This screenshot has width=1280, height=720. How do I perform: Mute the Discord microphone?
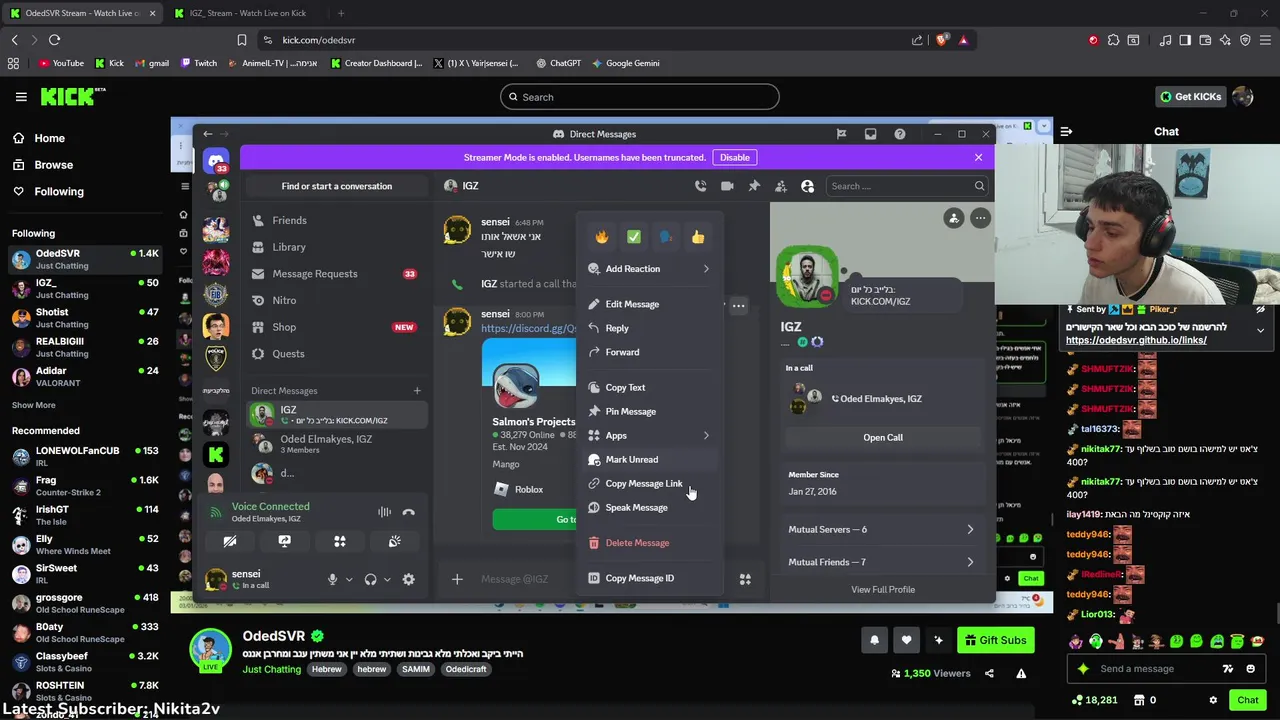tap(333, 579)
